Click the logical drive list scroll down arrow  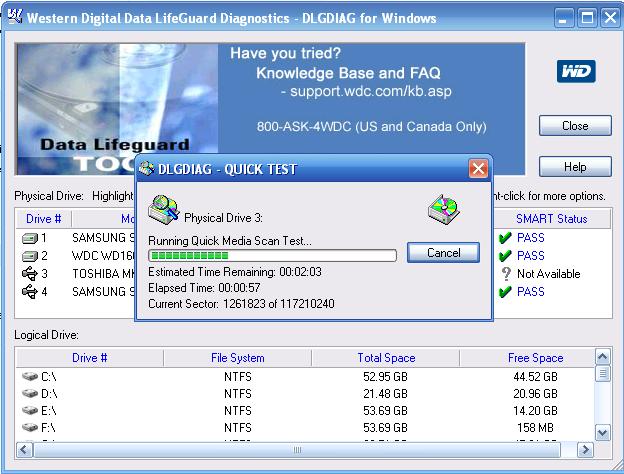coord(603,432)
